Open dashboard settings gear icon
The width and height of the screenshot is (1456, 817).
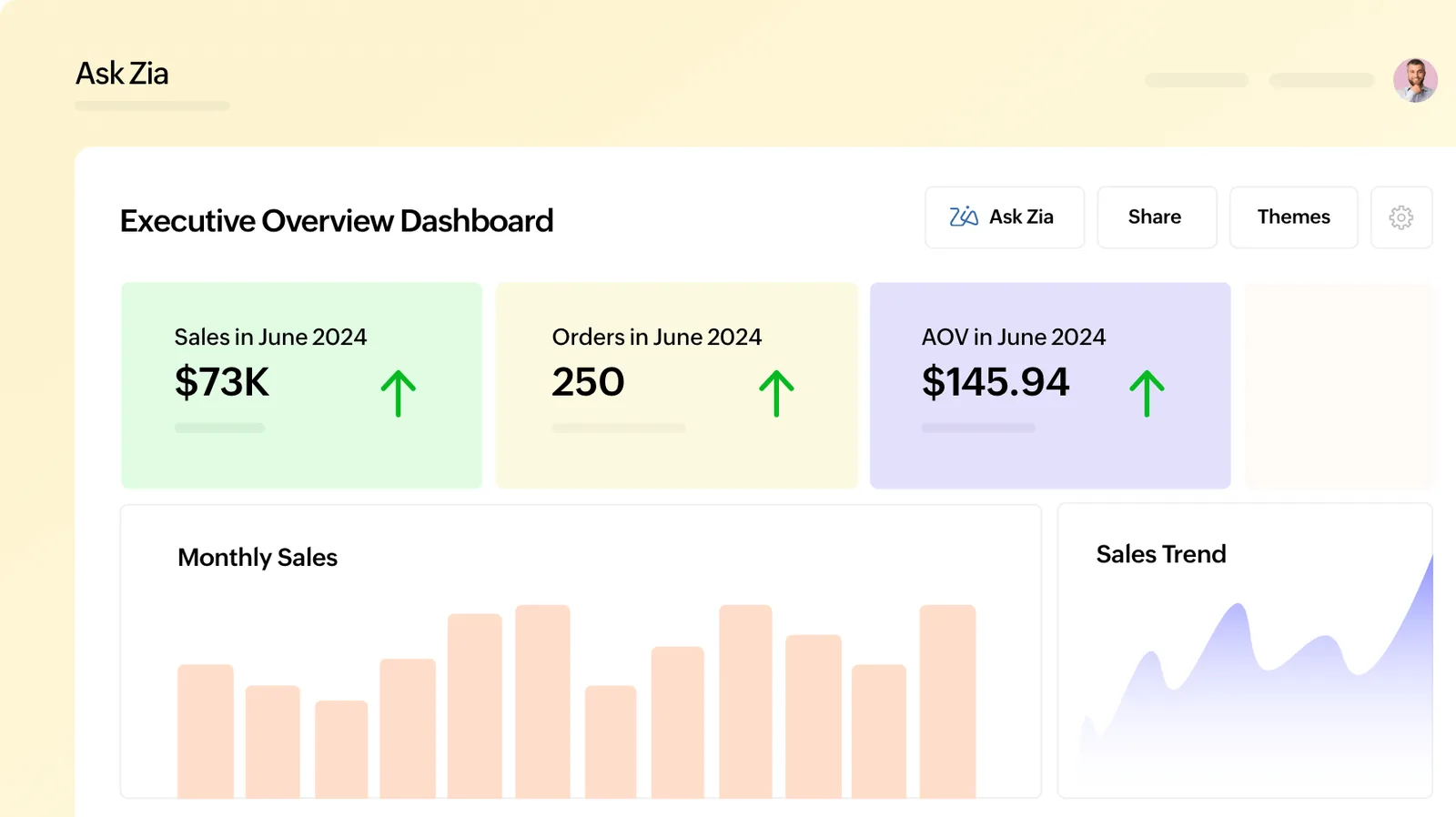[x=1401, y=217]
